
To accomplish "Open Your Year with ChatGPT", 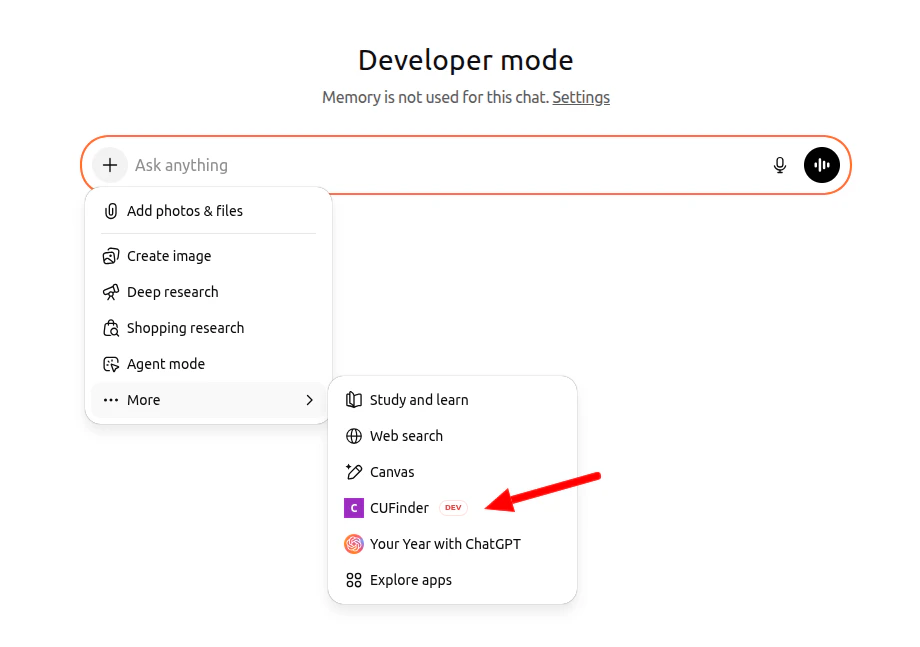I will point(452,544).
